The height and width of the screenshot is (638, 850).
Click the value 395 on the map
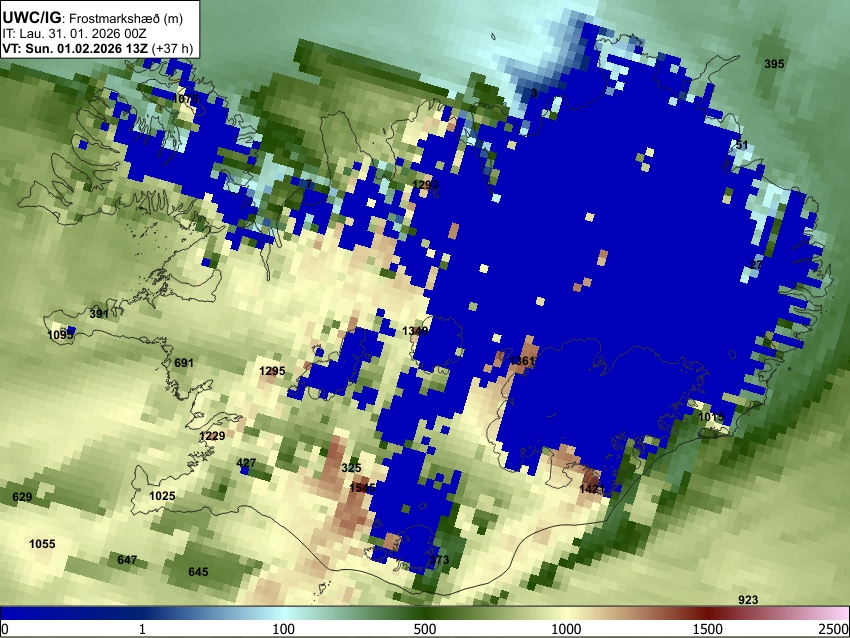(x=774, y=64)
